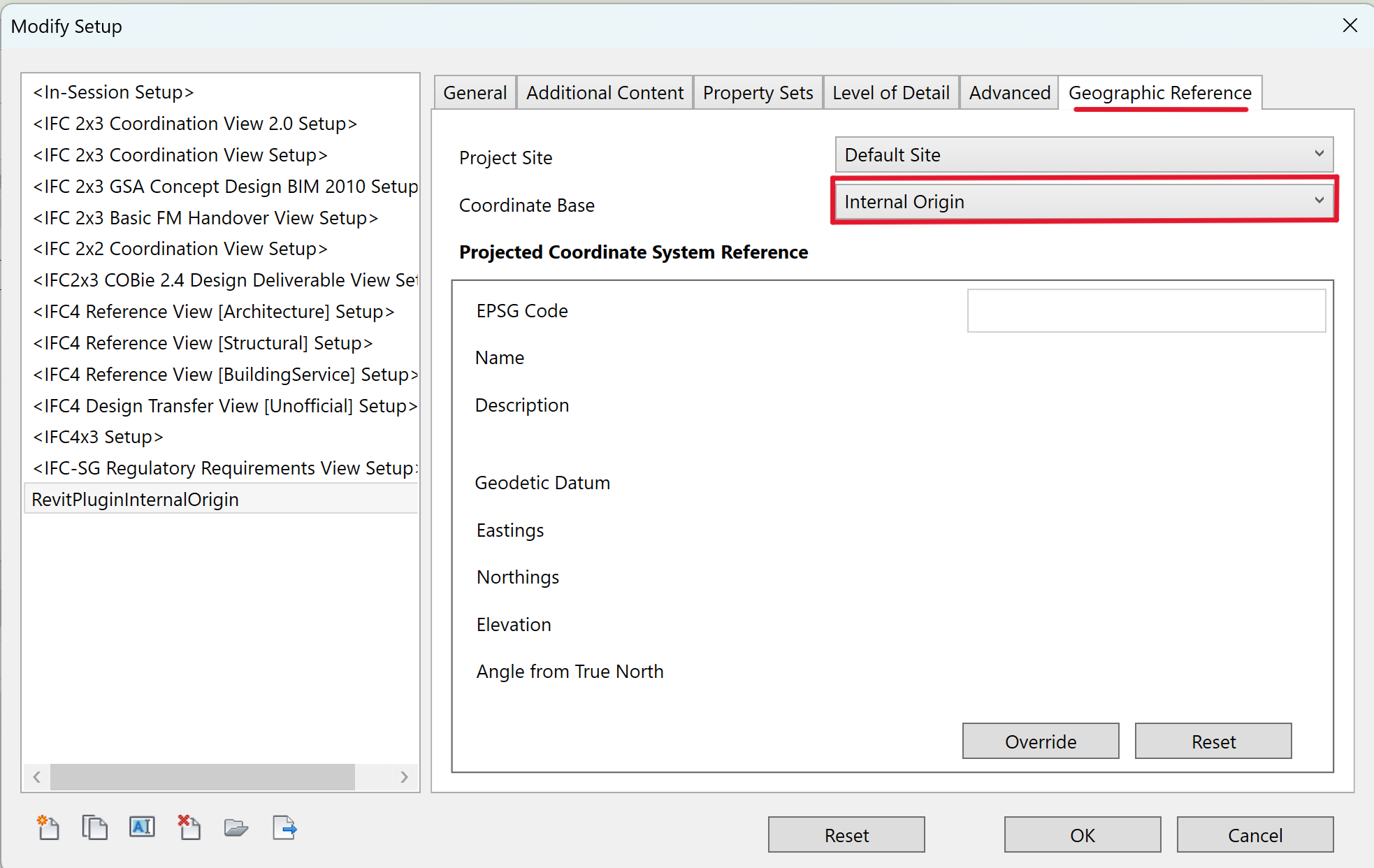Select <IFC4 Design Transfer View [Unofficial] Setup>
This screenshot has width=1374, height=868.
[x=221, y=406]
